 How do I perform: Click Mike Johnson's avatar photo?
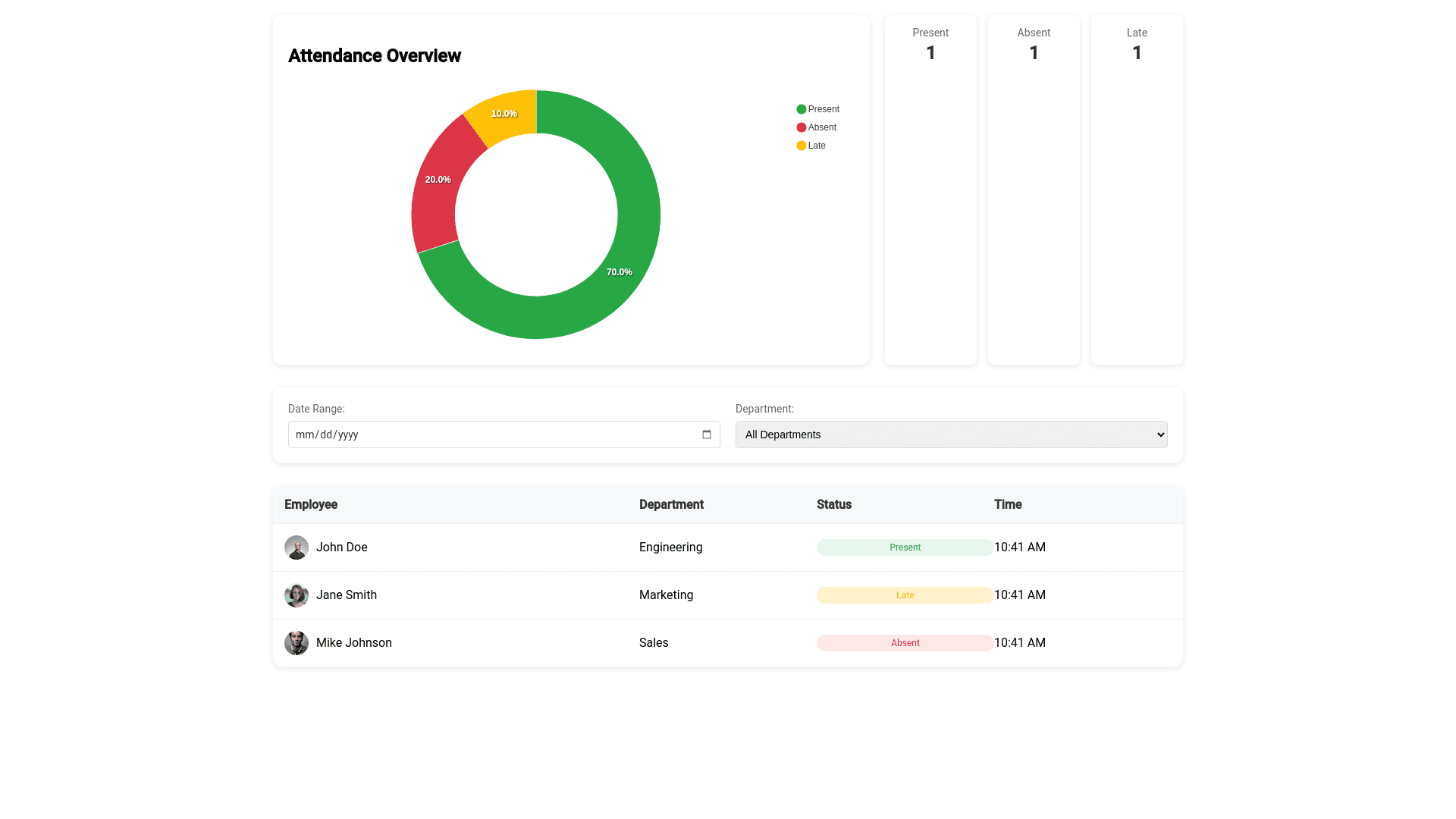[297, 643]
